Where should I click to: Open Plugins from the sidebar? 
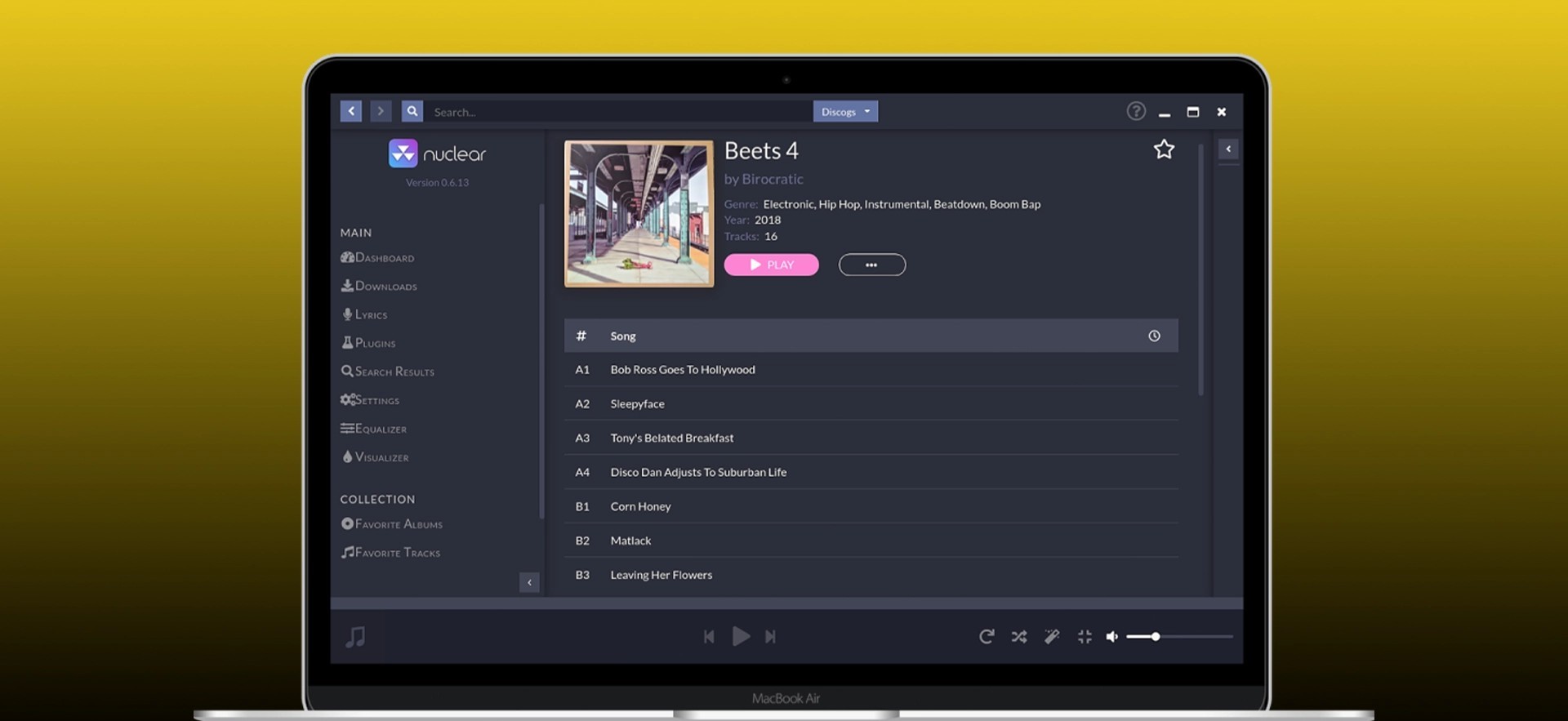point(368,344)
